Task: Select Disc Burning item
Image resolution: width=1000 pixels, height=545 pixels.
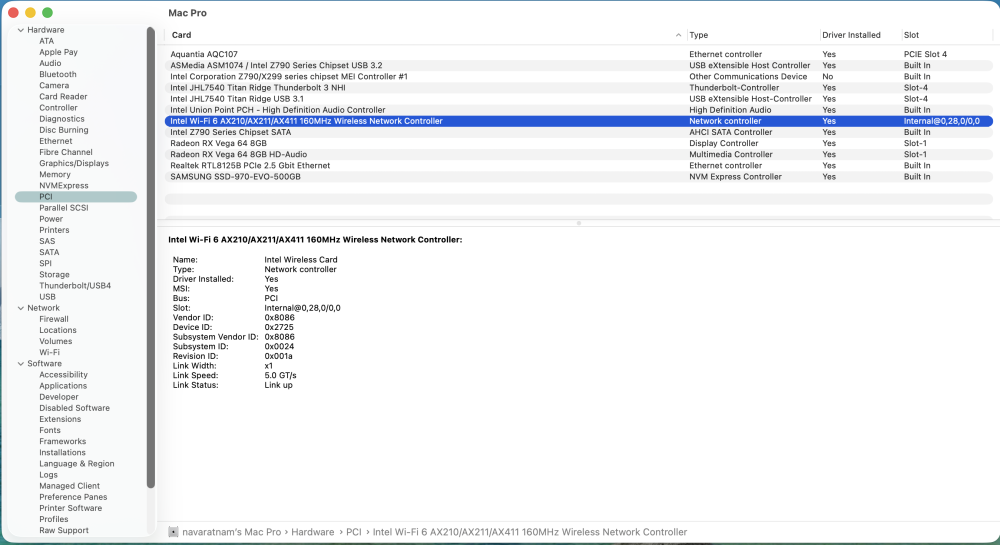Action: tap(64, 130)
